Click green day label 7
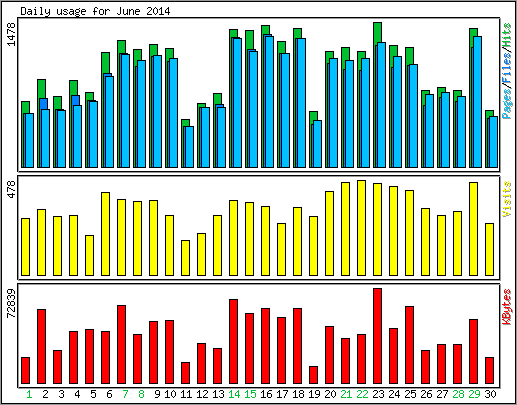The width and height of the screenshot is (517, 405). [125, 395]
